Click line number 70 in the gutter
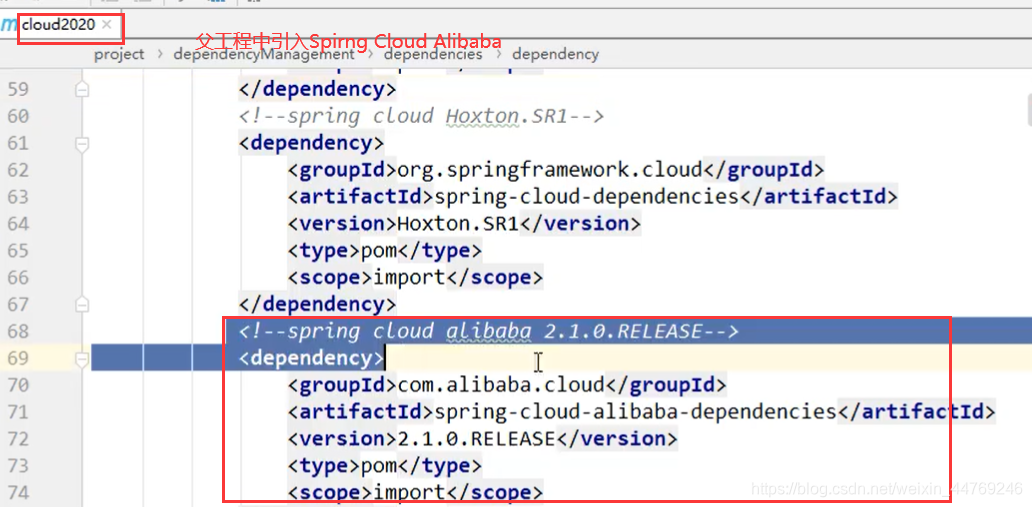The width and height of the screenshot is (1032, 507). coord(17,385)
